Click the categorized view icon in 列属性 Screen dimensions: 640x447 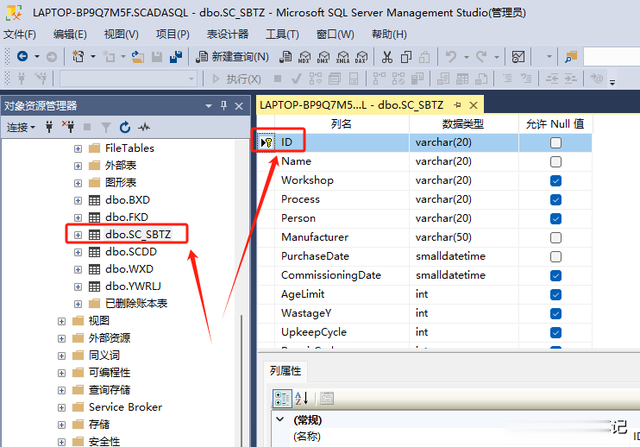coord(282,398)
